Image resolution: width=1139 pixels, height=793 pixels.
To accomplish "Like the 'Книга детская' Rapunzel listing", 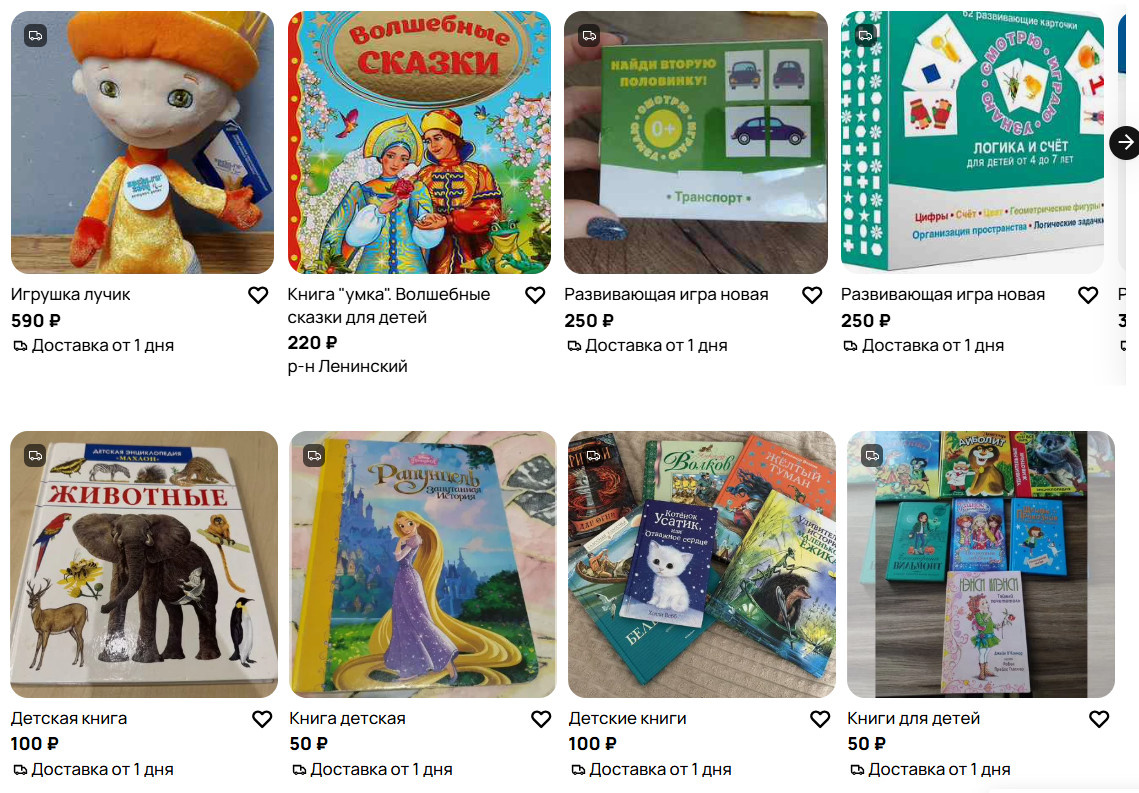I will coord(540,719).
